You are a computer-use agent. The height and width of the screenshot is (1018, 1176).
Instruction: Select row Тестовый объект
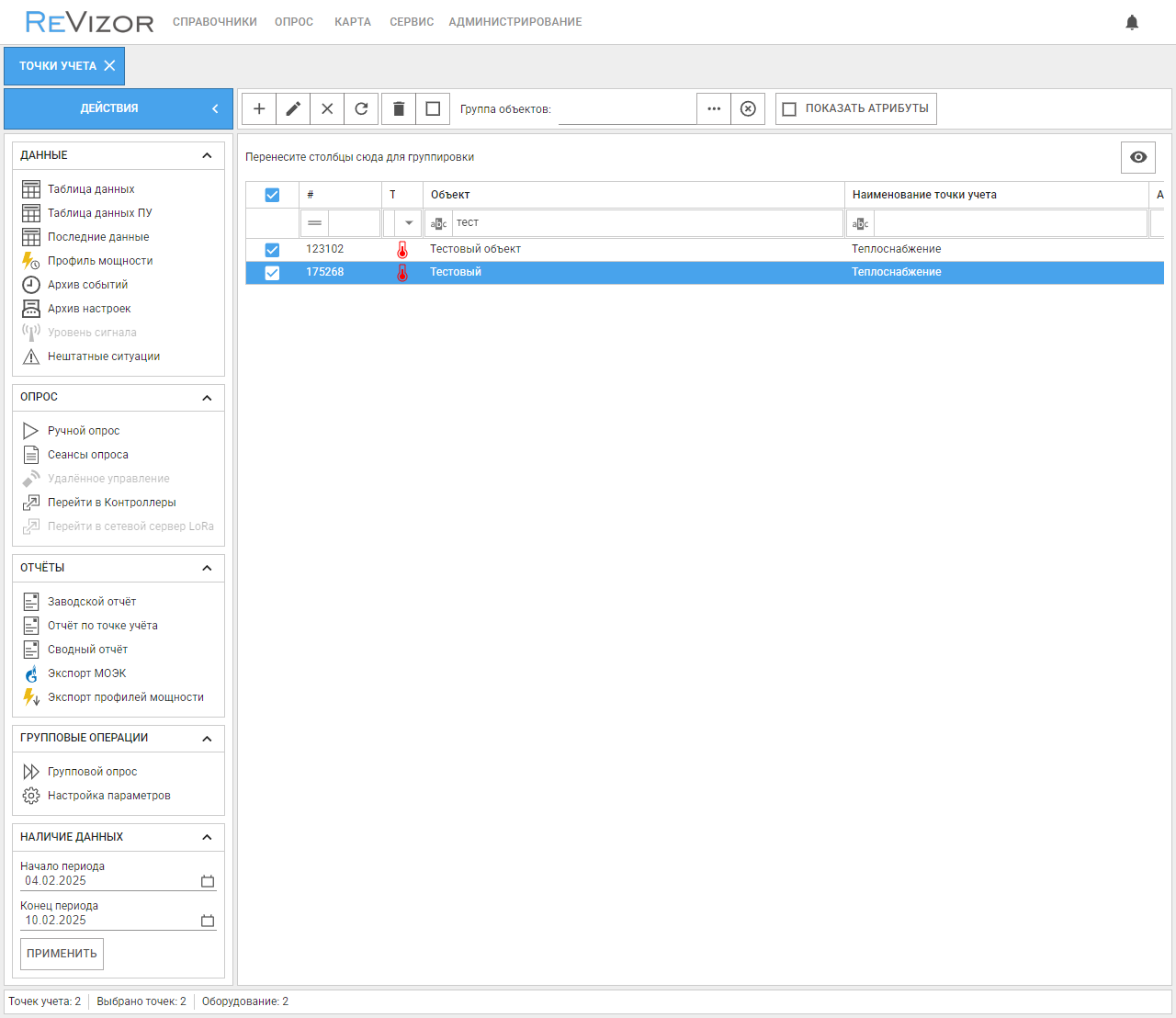tap(705, 250)
